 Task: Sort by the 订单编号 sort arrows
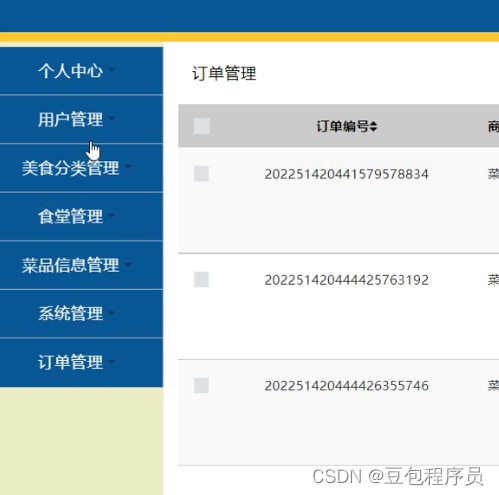[x=373, y=127]
